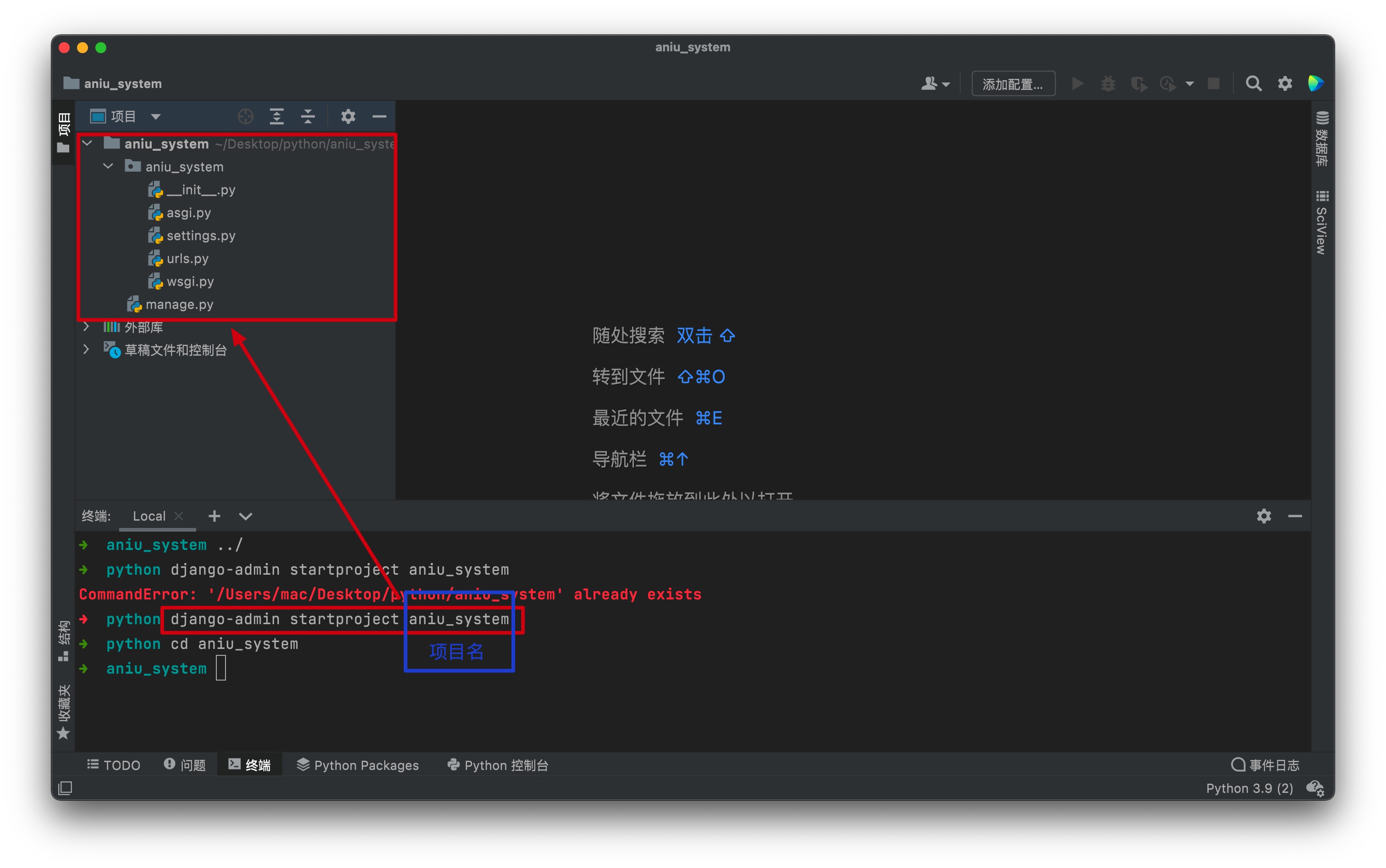
Task: Click the Python 3.9 (2) interpreter selector
Action: click(1249, 788)
